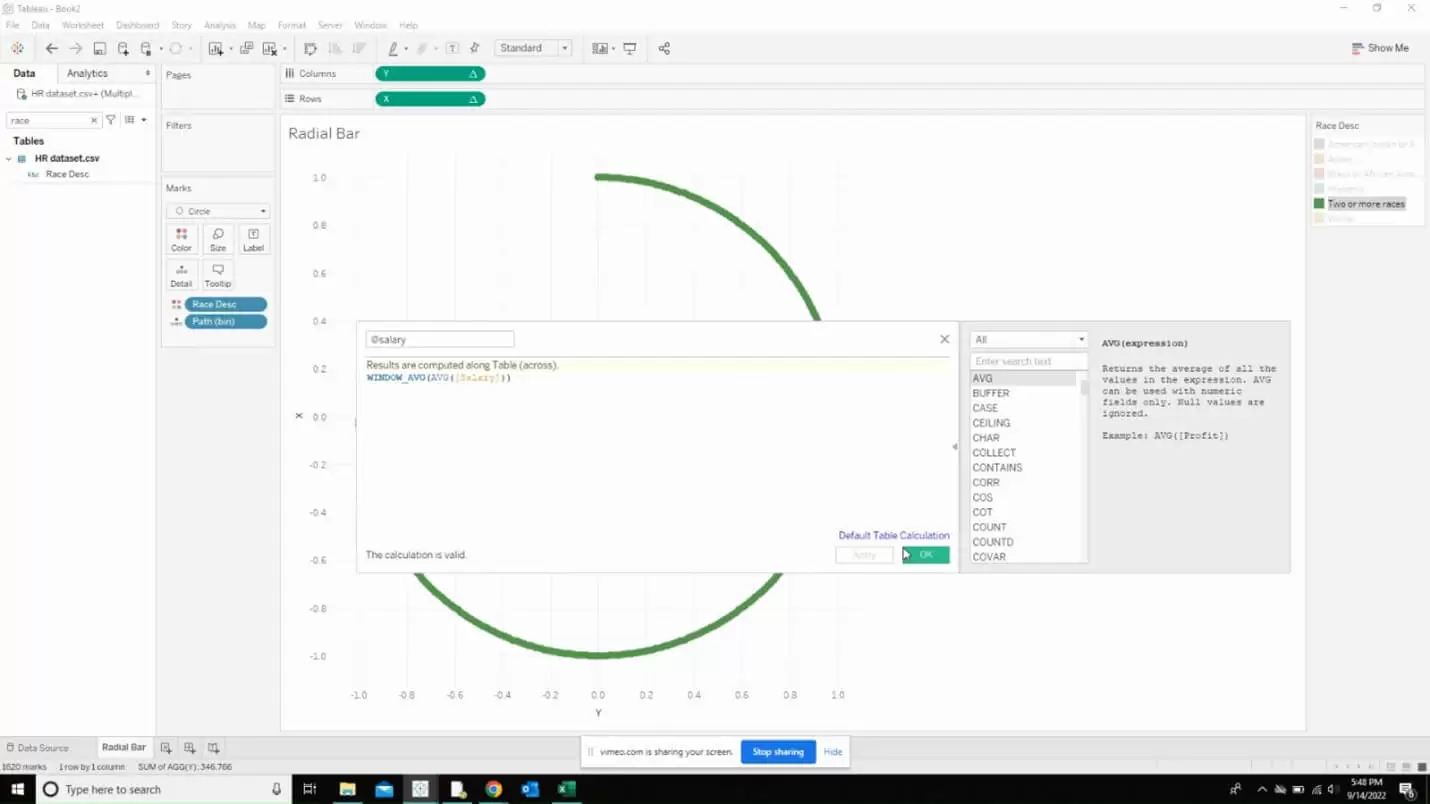Click the Label mark card button
This screenshot has height=804, width=1430.
[x=254, y=239]
